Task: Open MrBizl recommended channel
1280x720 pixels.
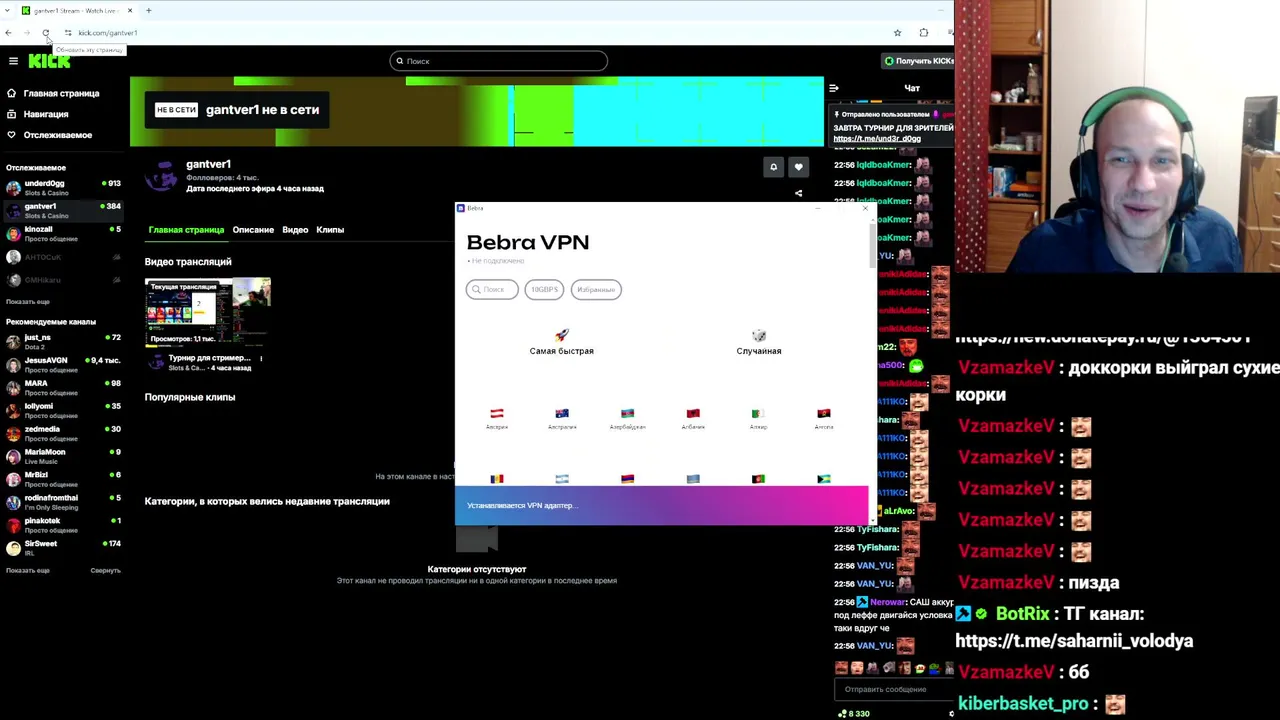Action: [x=62, y=479]
